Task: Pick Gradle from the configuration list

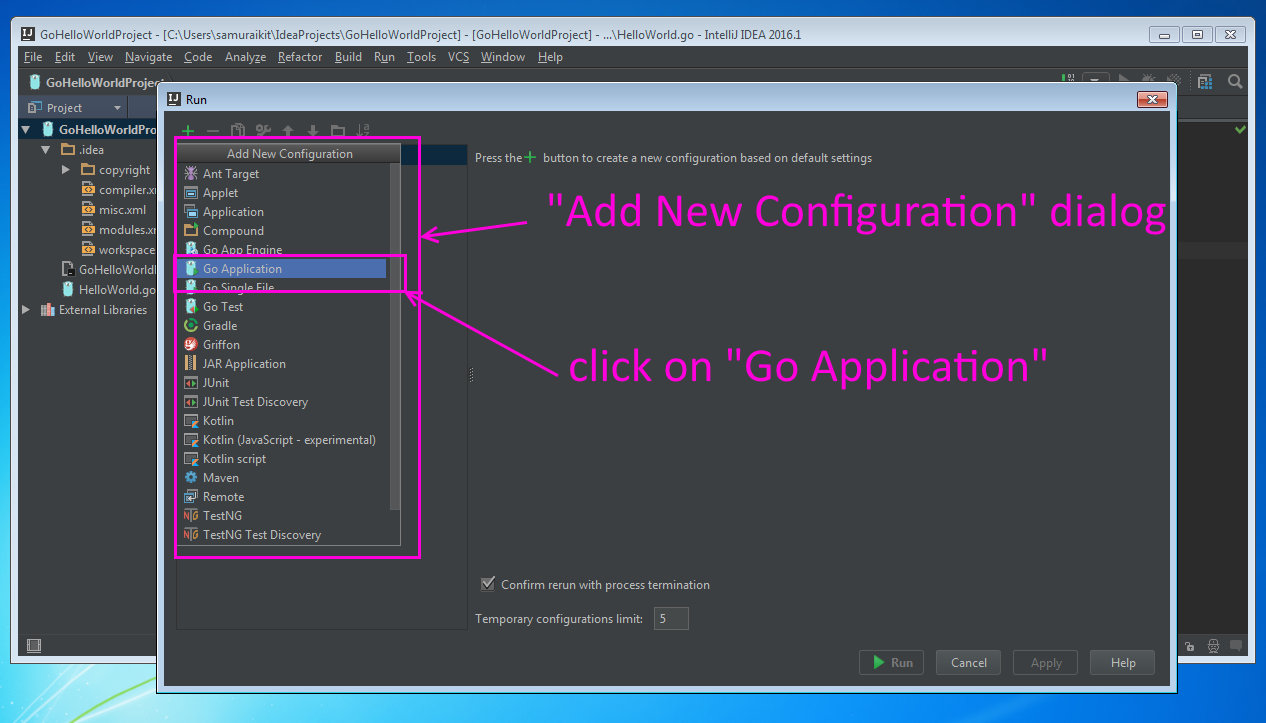Action: click(281, 326)
